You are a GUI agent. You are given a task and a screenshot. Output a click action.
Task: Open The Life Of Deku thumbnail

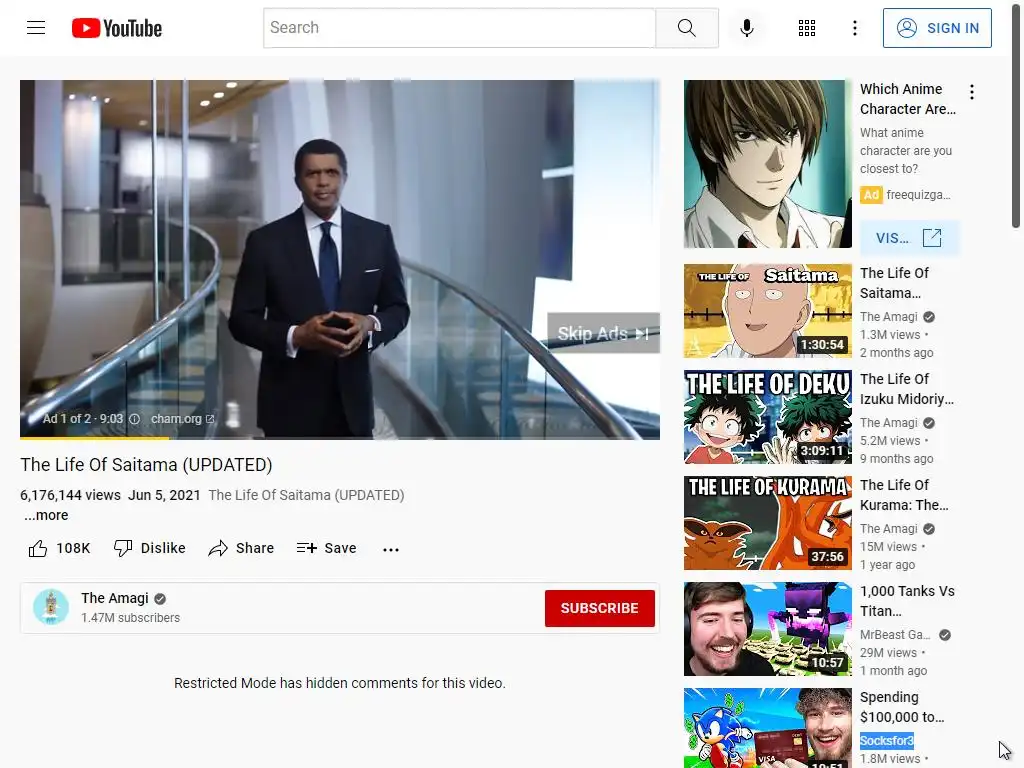[767, 417]
